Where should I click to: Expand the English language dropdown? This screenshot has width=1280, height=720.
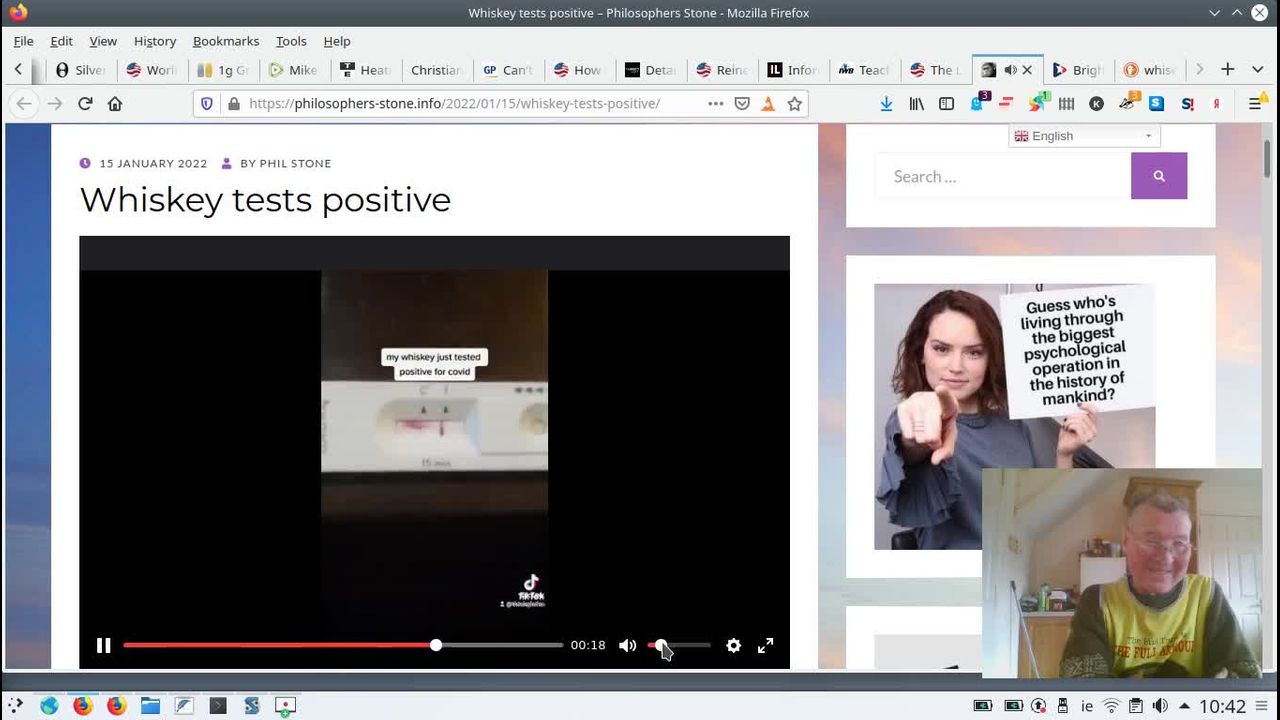(x=1084, y=136)
